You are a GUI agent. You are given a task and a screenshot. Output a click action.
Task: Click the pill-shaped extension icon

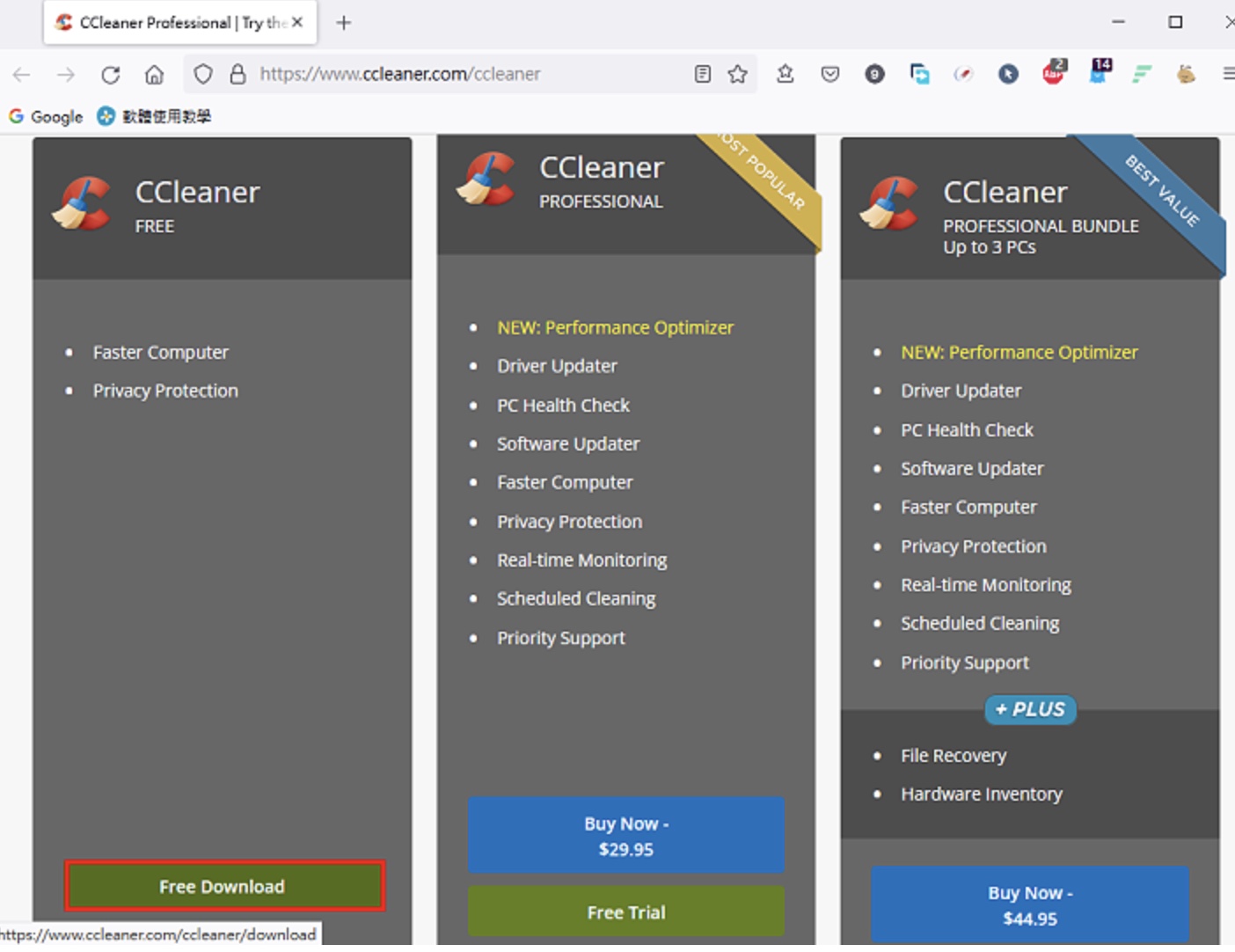point(963,74)
